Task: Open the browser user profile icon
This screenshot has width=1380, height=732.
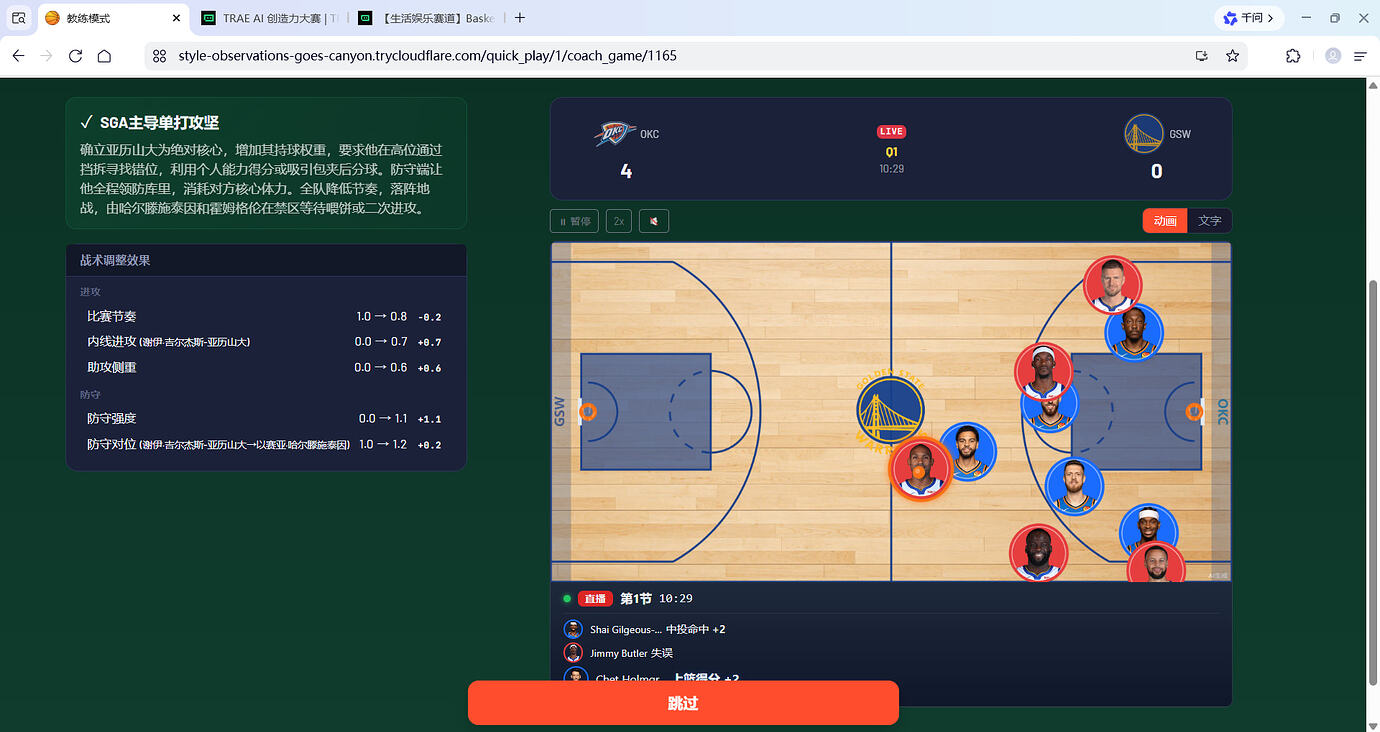Action: coord(1332,56)
